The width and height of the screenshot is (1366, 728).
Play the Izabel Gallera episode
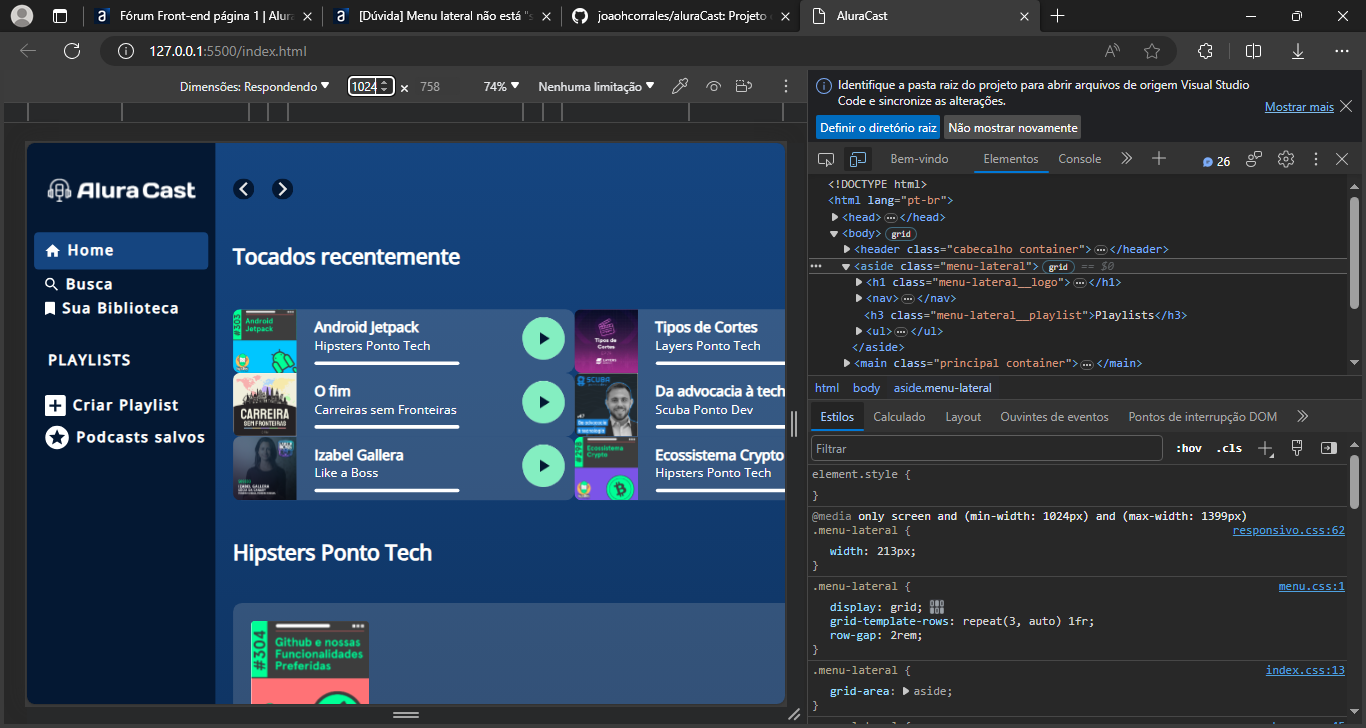point(543,465)
